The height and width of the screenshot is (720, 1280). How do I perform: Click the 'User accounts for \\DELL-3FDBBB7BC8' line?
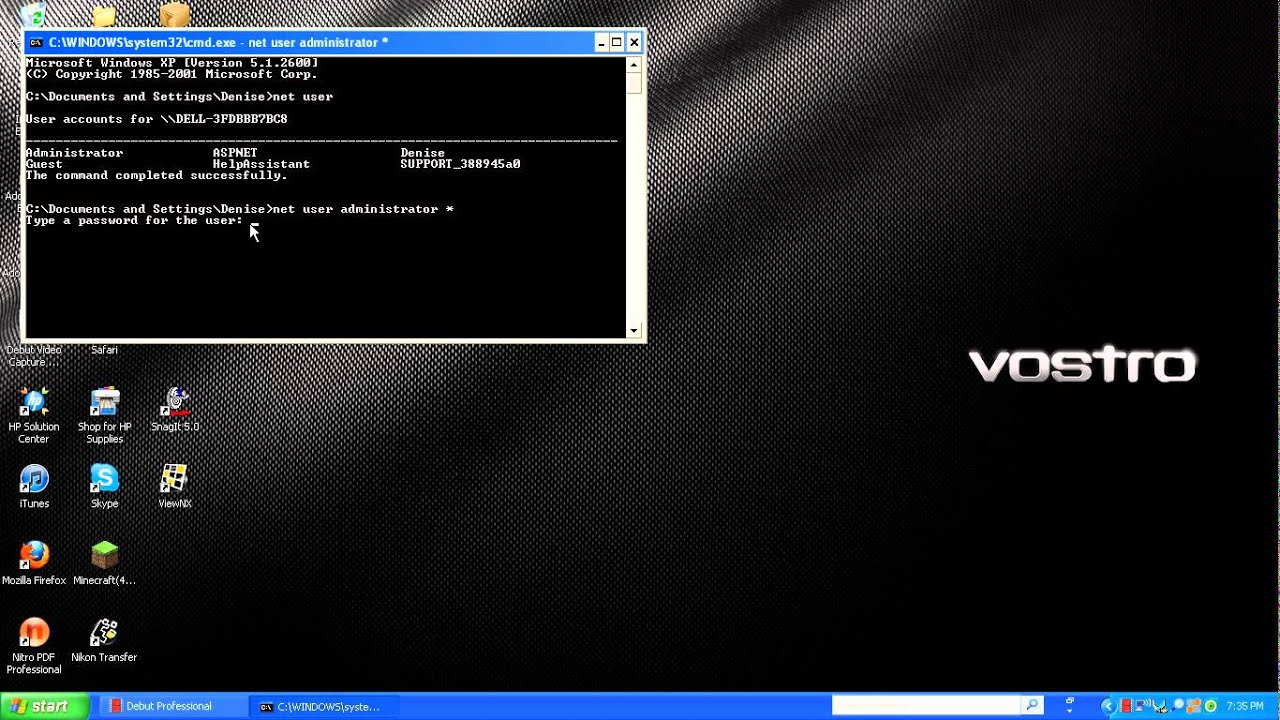(157, 119)
